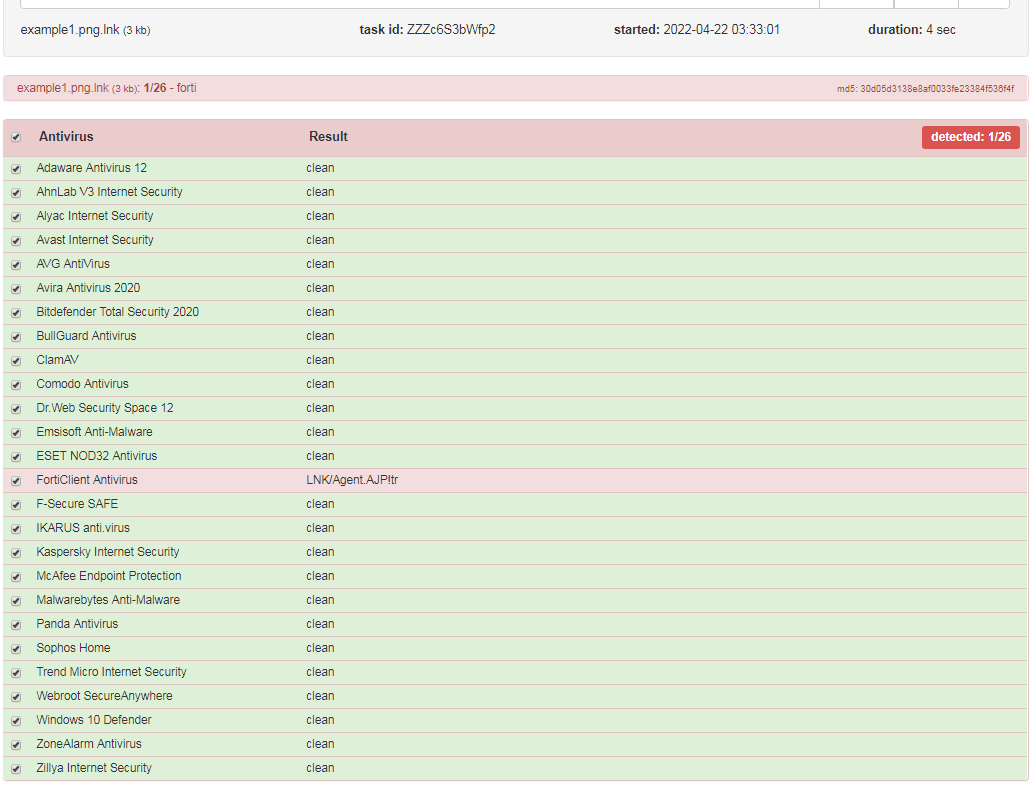Click the red 'detected: 1/26' badge

[970, 137]
